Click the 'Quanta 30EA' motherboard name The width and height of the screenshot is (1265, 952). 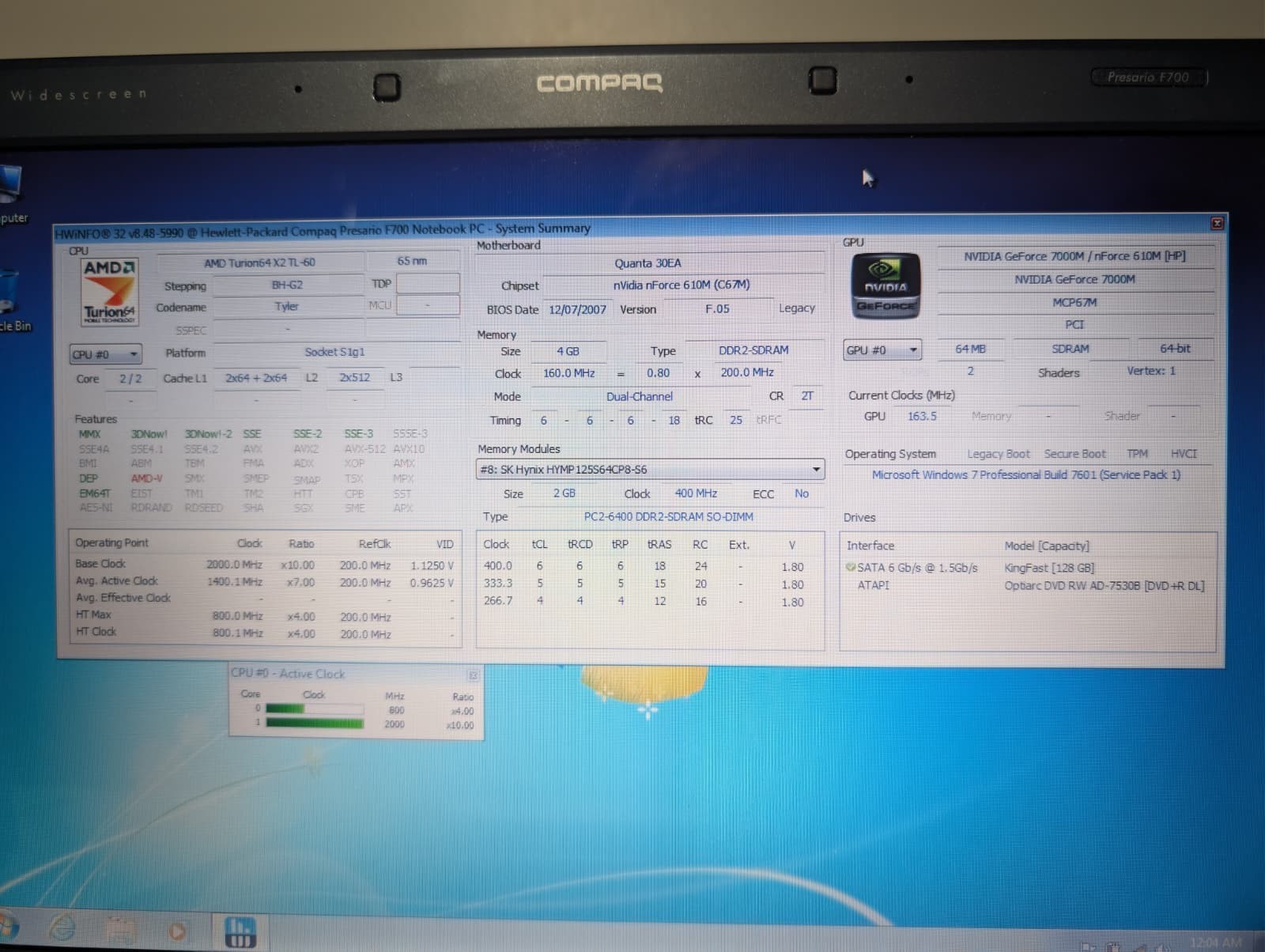648,263
